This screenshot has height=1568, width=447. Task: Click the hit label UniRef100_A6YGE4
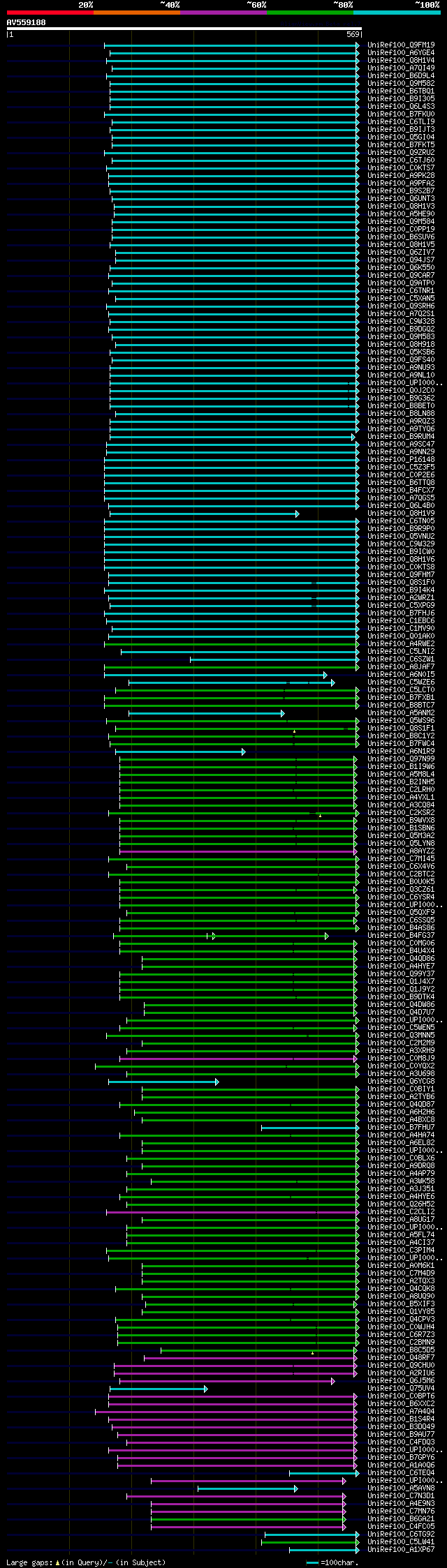[401, 53]
